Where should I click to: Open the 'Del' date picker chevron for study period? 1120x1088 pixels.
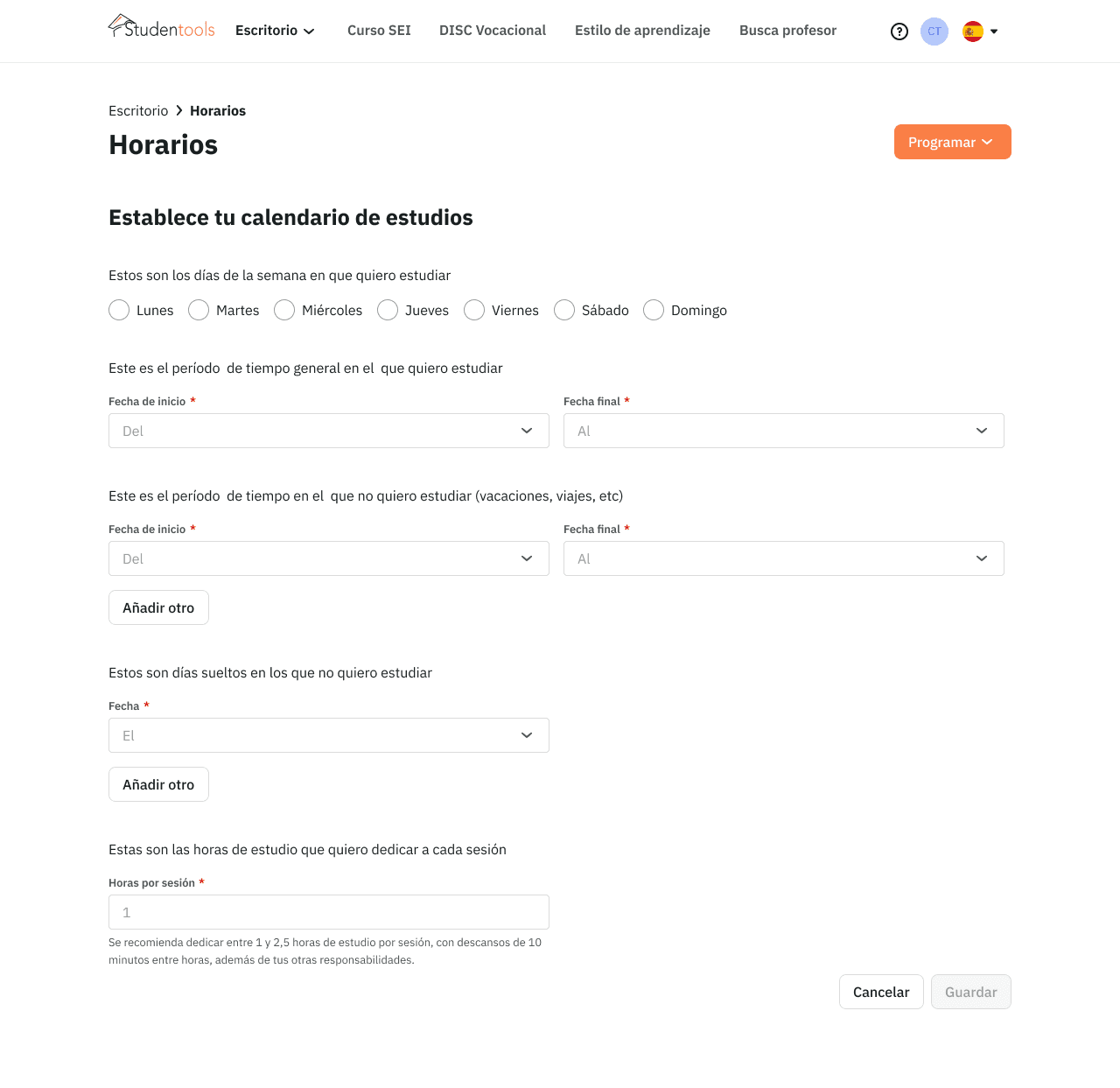click(x=527, y=431)
